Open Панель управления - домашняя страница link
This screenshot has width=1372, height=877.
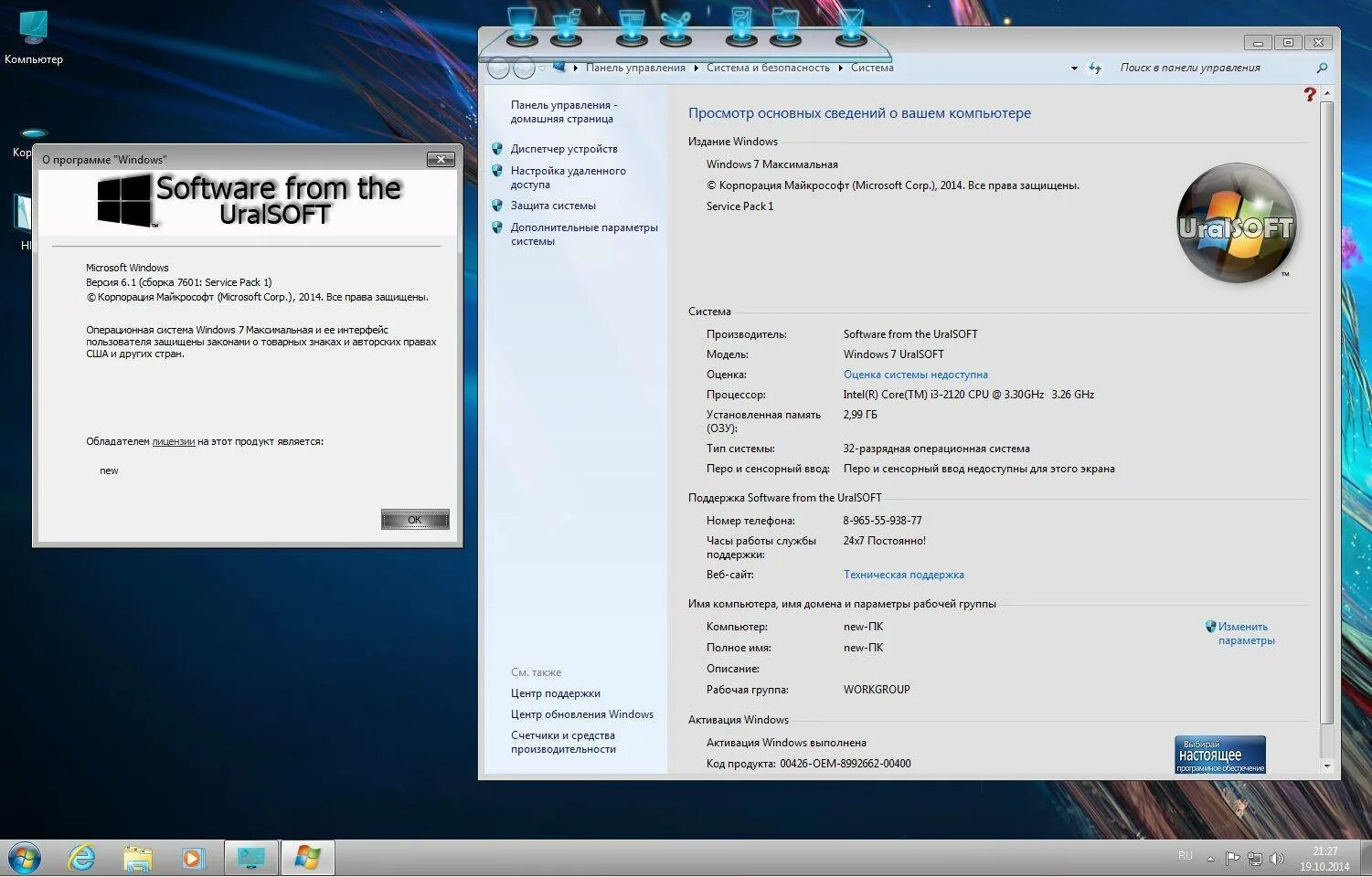point(563,111)
